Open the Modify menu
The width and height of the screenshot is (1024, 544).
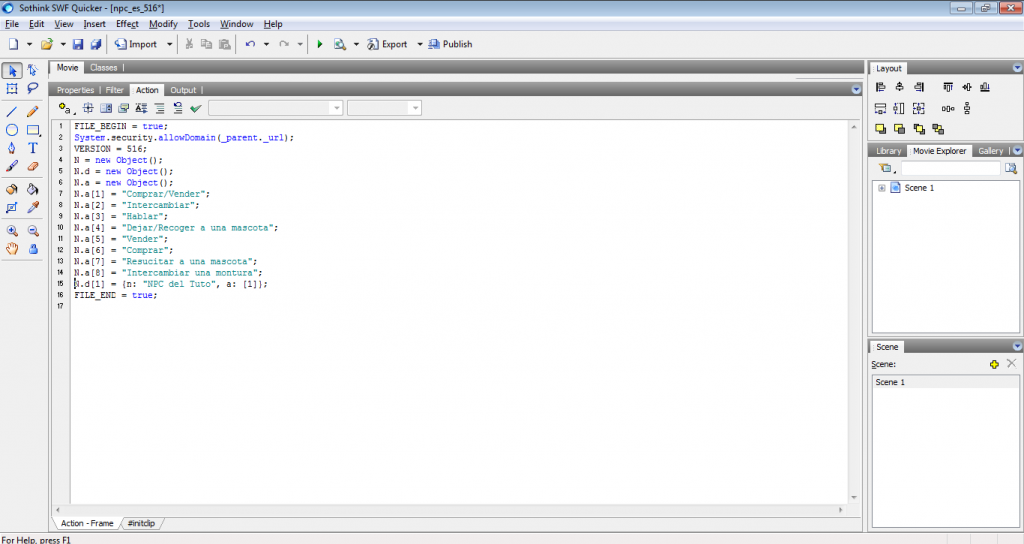[163, 24]
